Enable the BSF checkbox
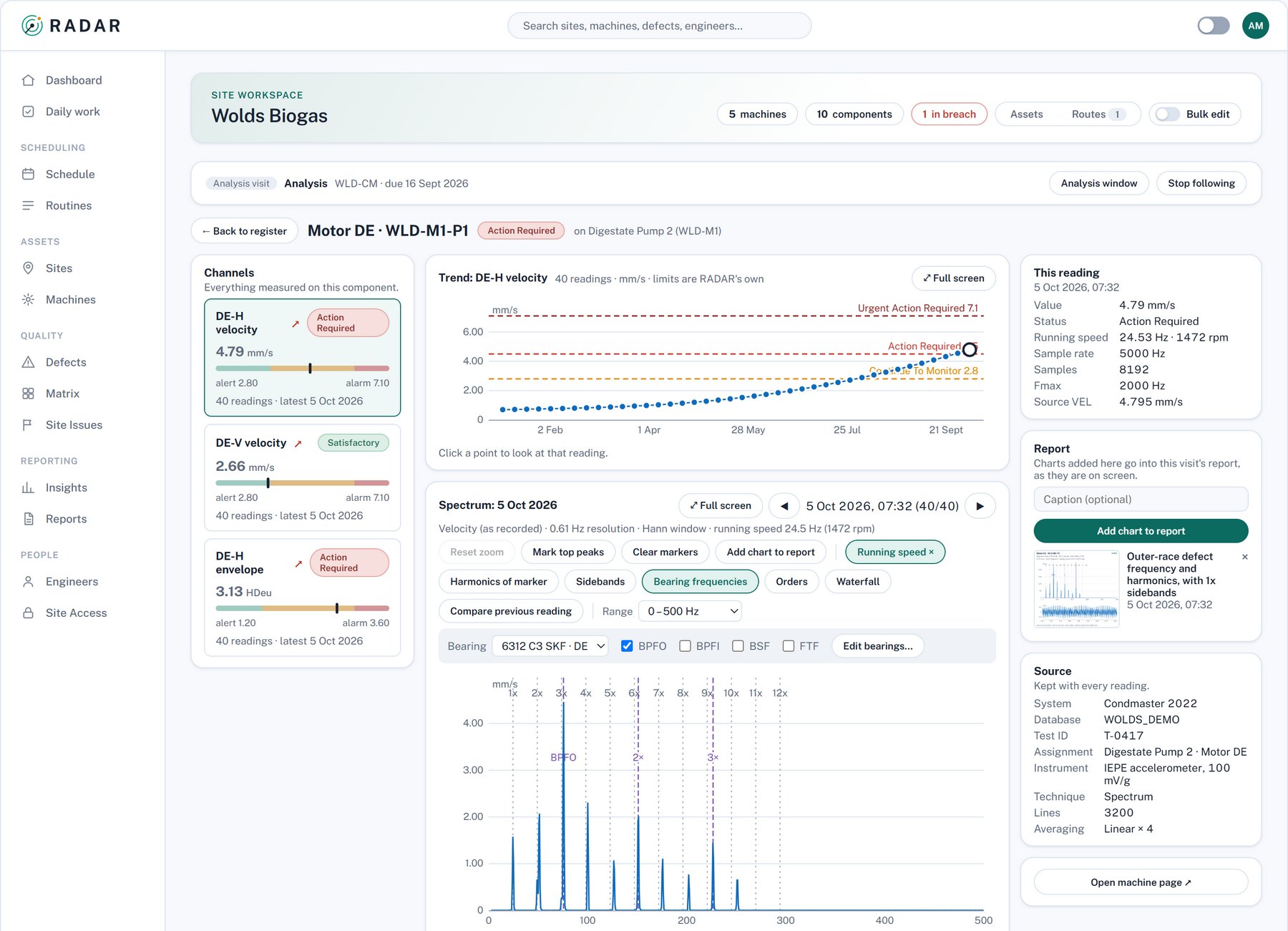The height and width of the screenshot is (931, 1288). 738,646
